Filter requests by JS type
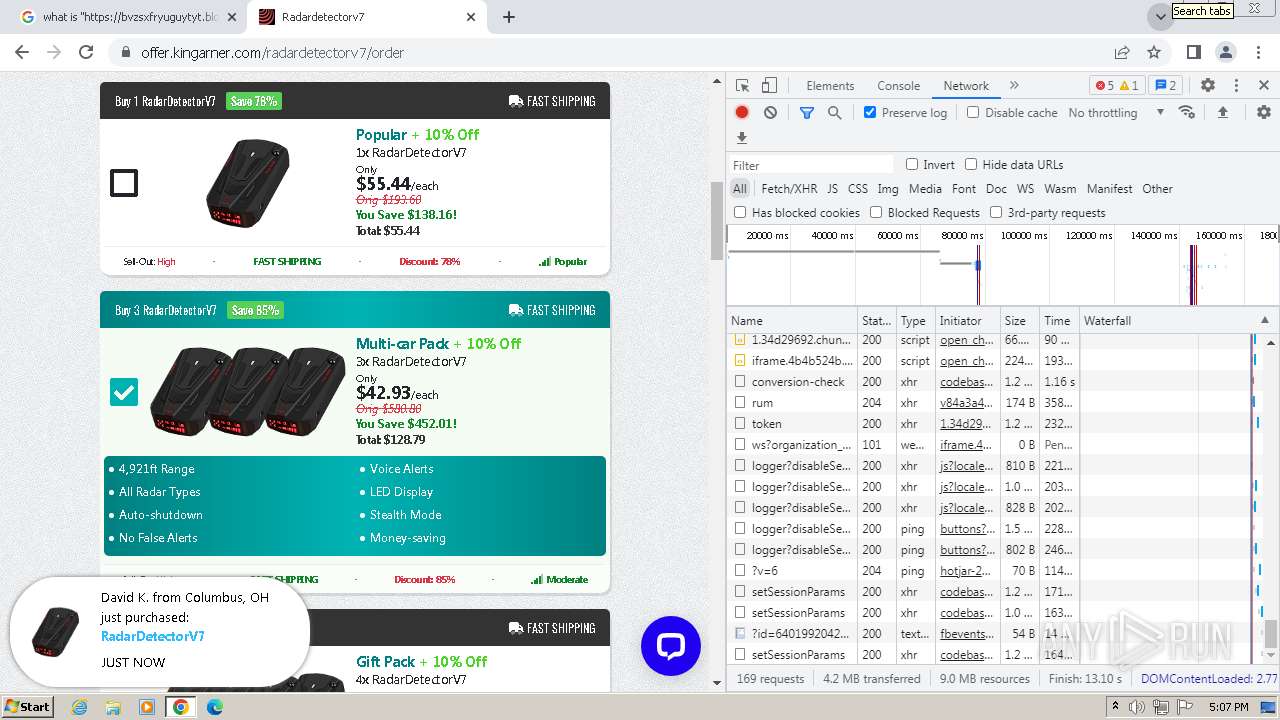This screenshot has height=720, width=1280. [x=832, y=189]
